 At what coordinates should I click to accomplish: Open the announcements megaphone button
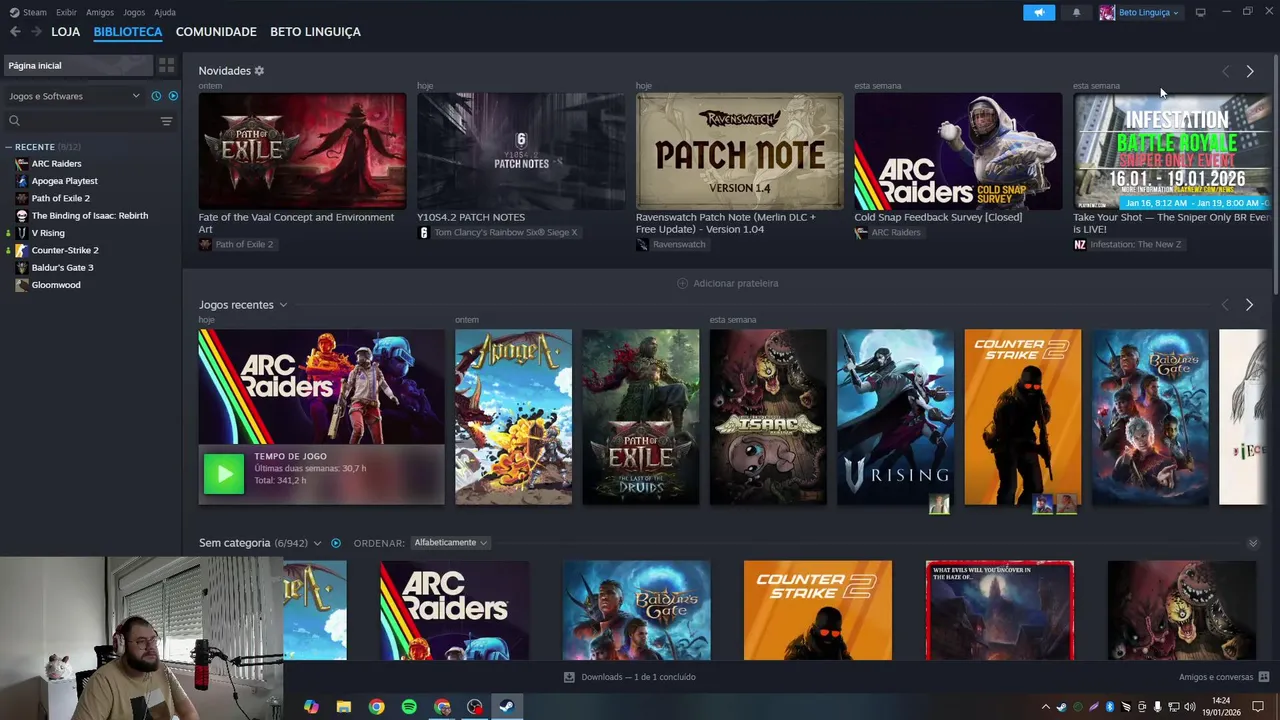[x=1039, y=12]
